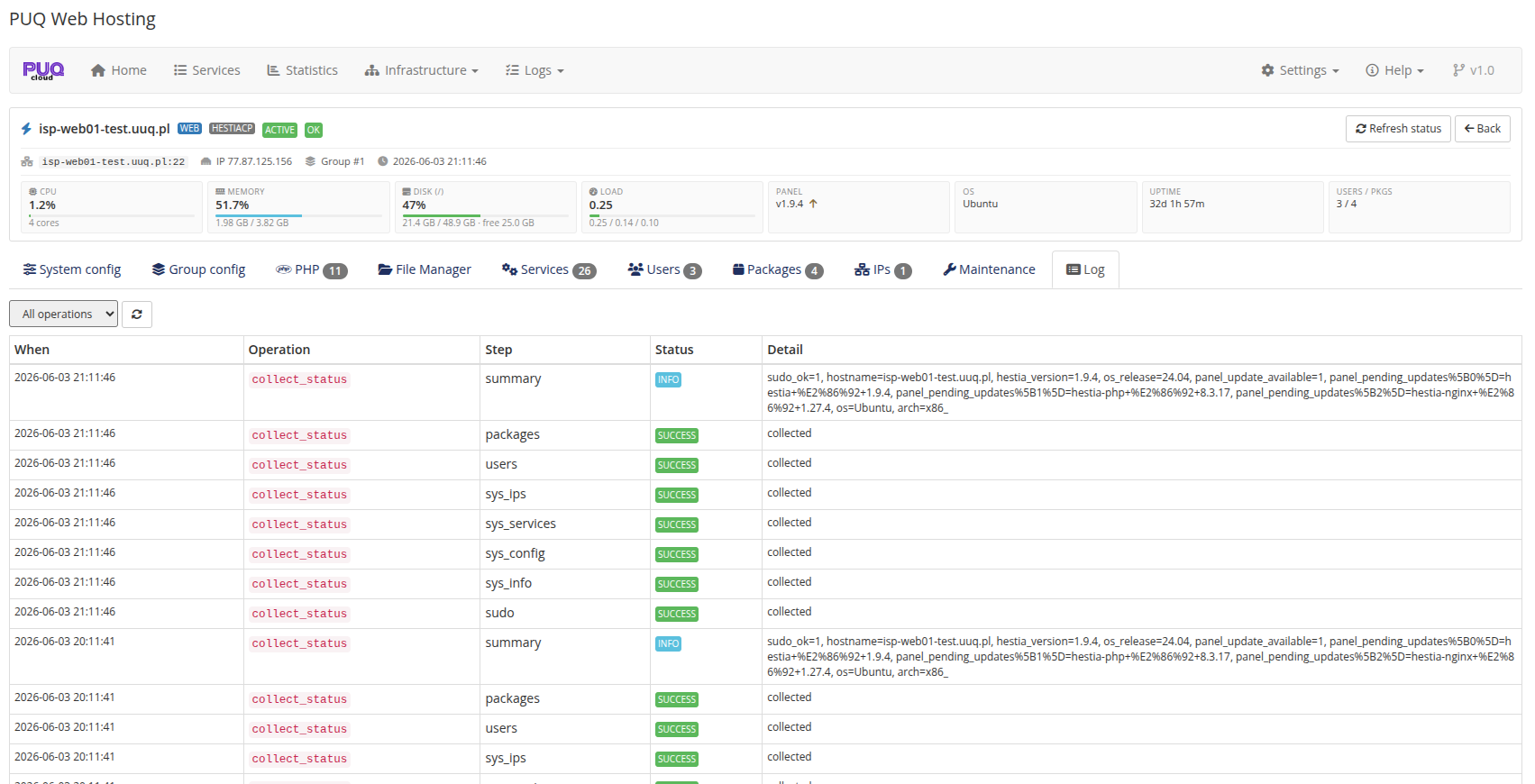Expand the Logs dropdown menu
The width and height of the screenshot is (1535, 784).
click(x=535, y=70)
